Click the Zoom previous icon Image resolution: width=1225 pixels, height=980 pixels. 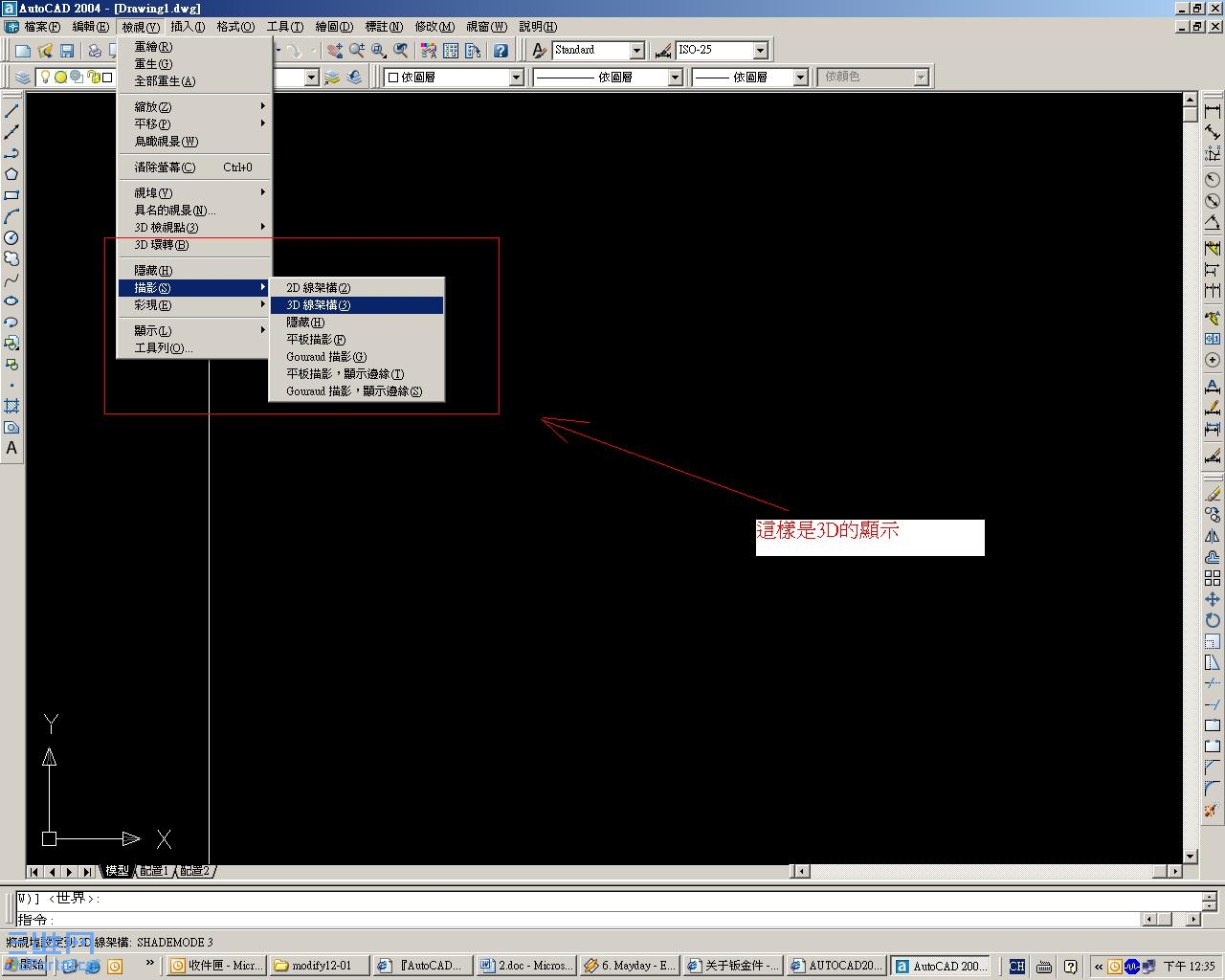pos(401,51)
